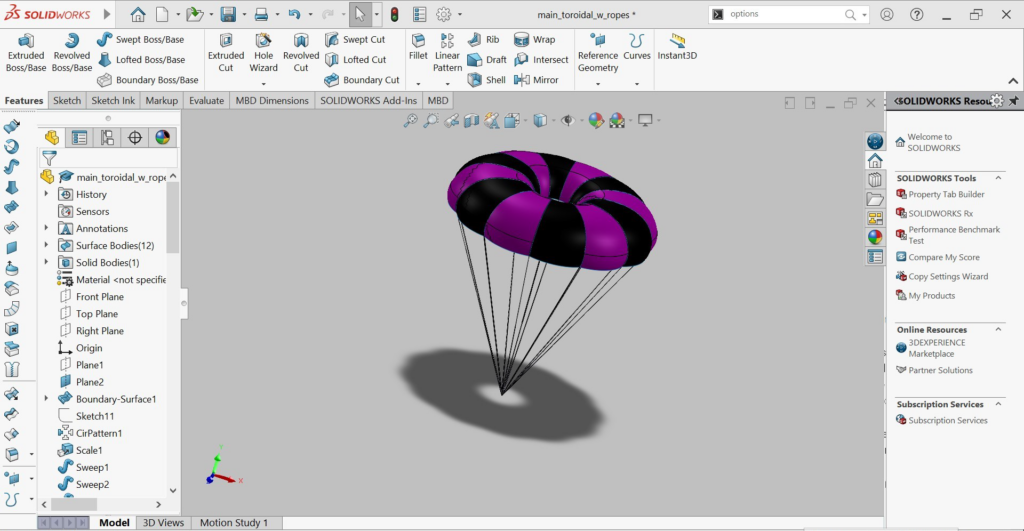The image size is (1024, 531).
Task: Collapse the Online Resources section
Action: click(999, 329)
